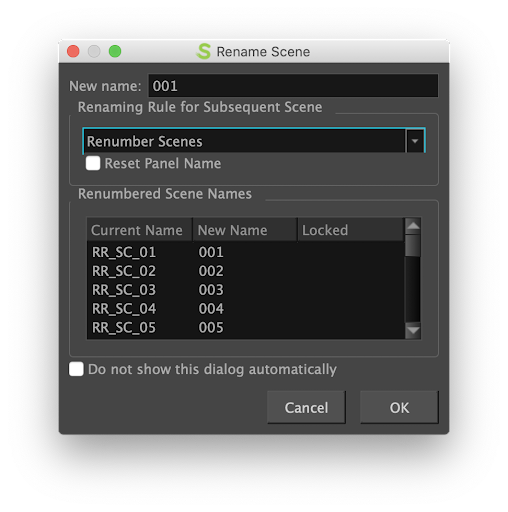Screen dimensions: 508x512
Task: Select the RR_SC_01 row in the table
Action: 246,252
